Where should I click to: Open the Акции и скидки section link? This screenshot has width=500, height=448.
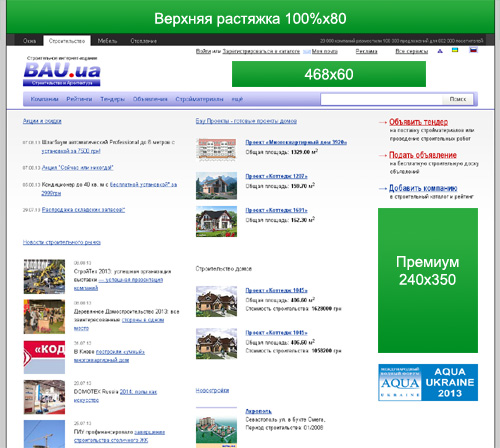(42, 121)
